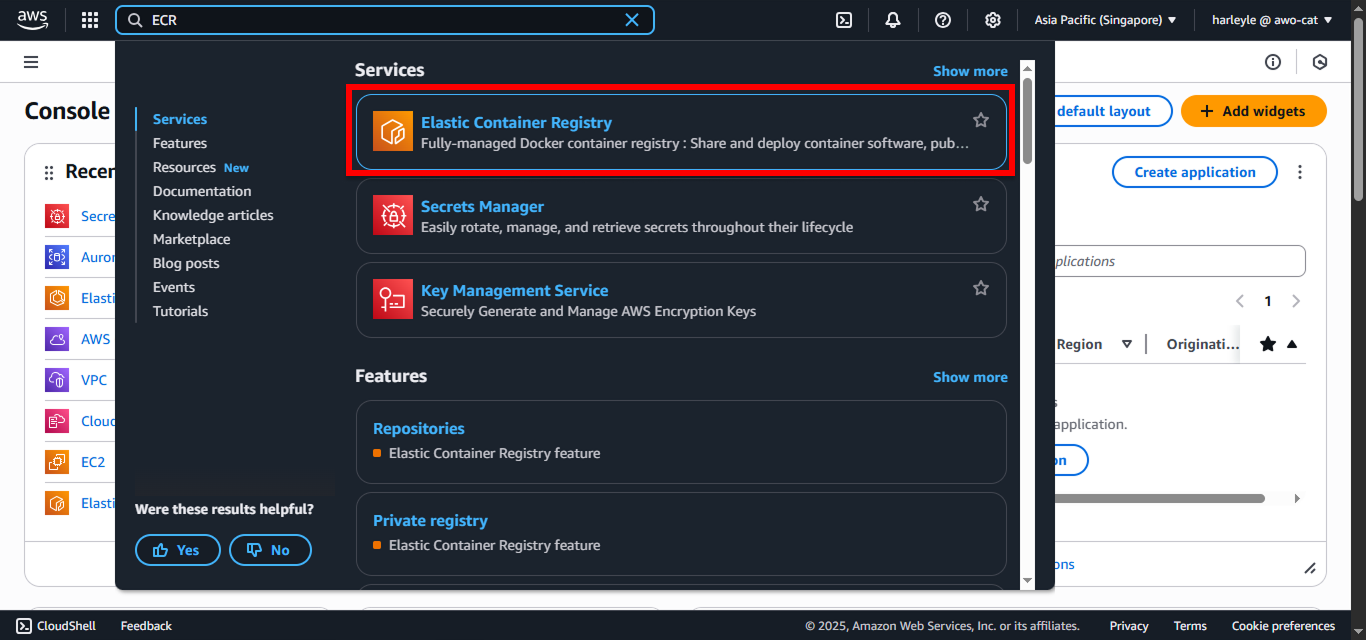Click the AWS cloud icon in recently visited list

tap(57, 339)
